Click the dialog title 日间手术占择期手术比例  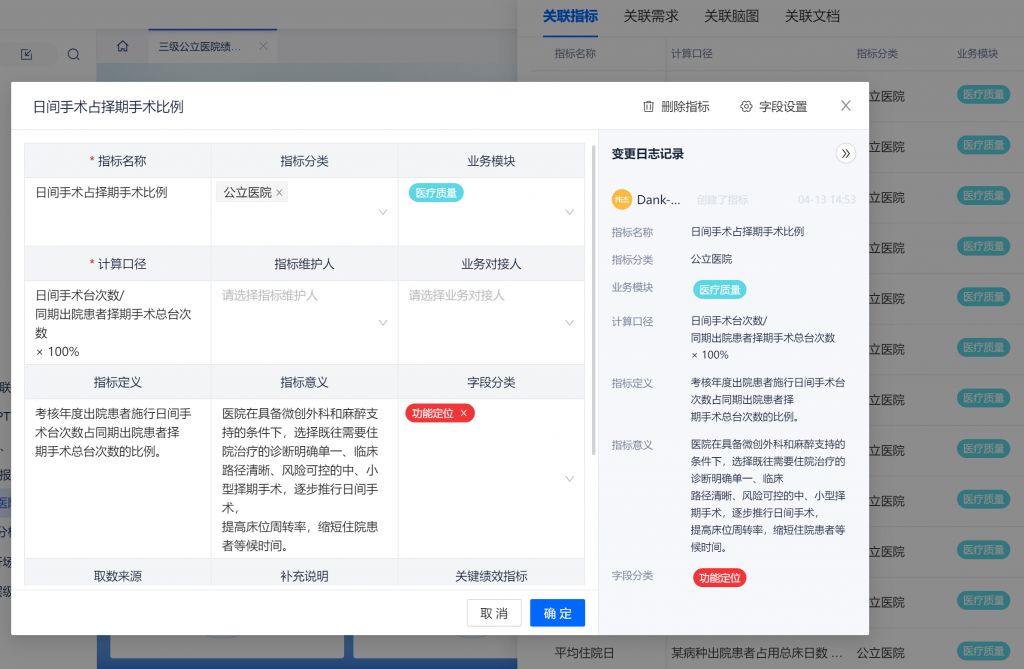pyautogui.click(x=108, y=106)
